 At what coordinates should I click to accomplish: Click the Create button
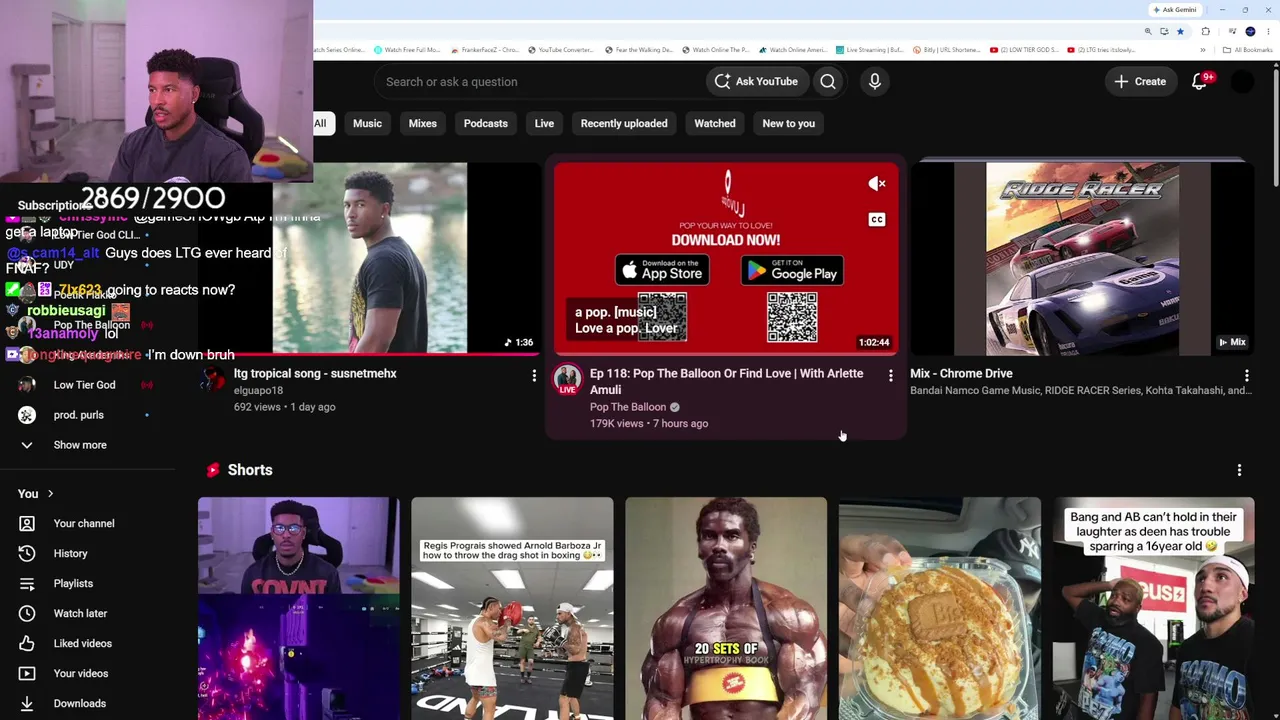click(x=1140, y=82)
